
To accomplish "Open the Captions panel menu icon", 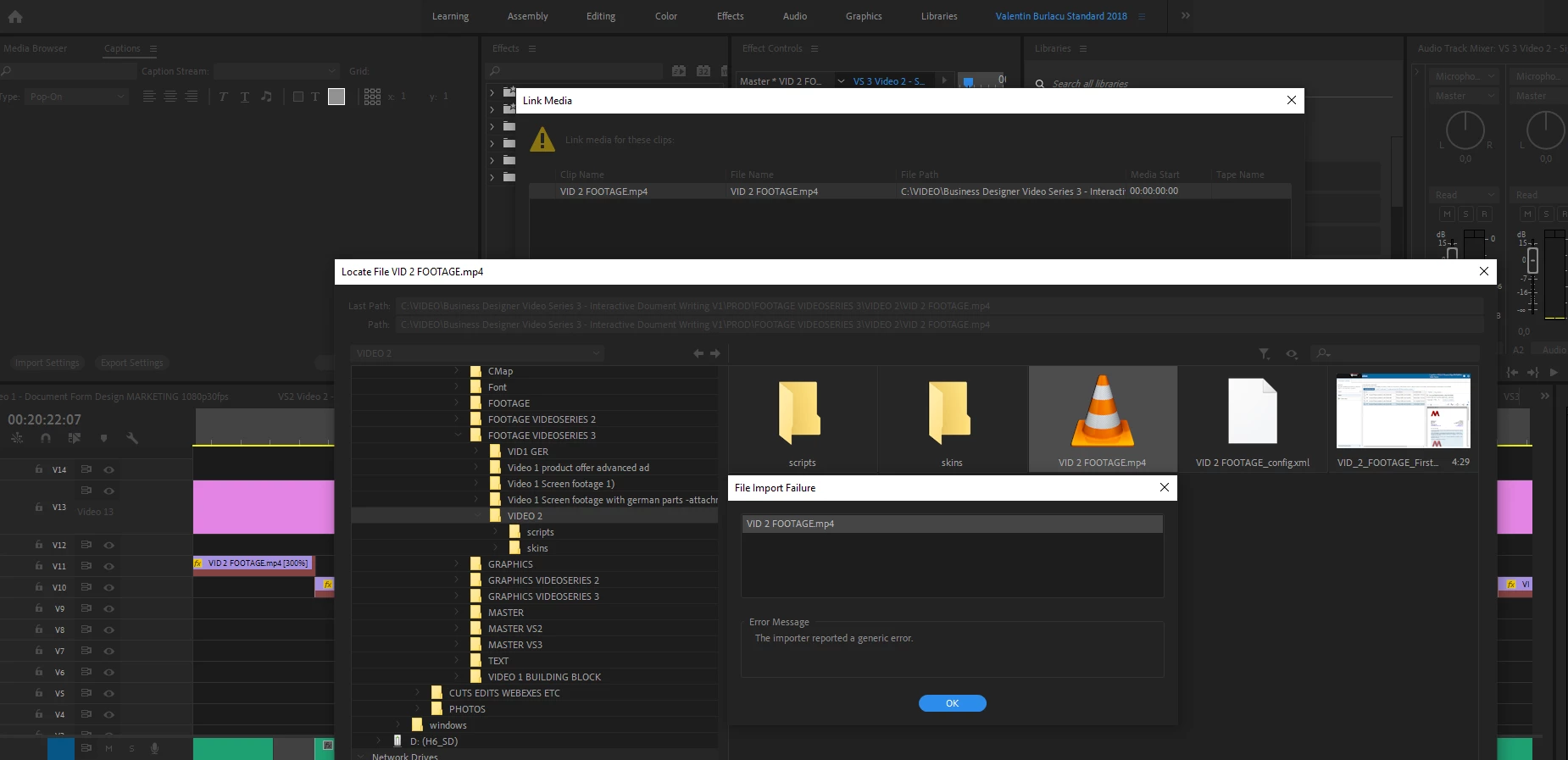I will [153, 49].
